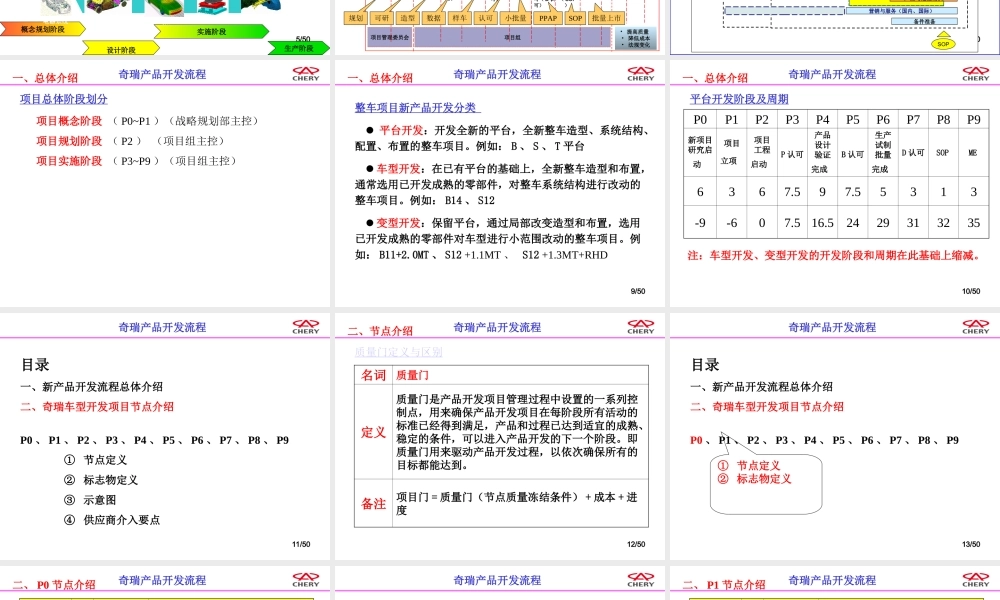Click the red 项目概念阶段 text
Image resolution: width=1000 pixels, height=600 pixels.
click(69, 121)
